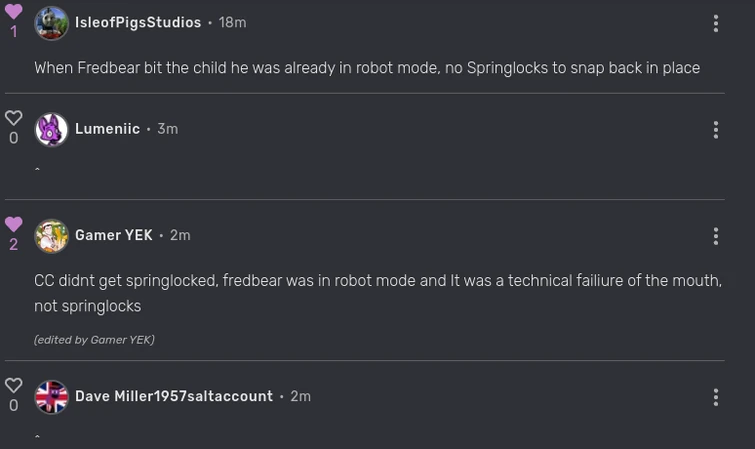The width and height of the screenshot is (755, 449).
Task: Click the 2m timestamp beside Gamer YEK
Action: 180,236
